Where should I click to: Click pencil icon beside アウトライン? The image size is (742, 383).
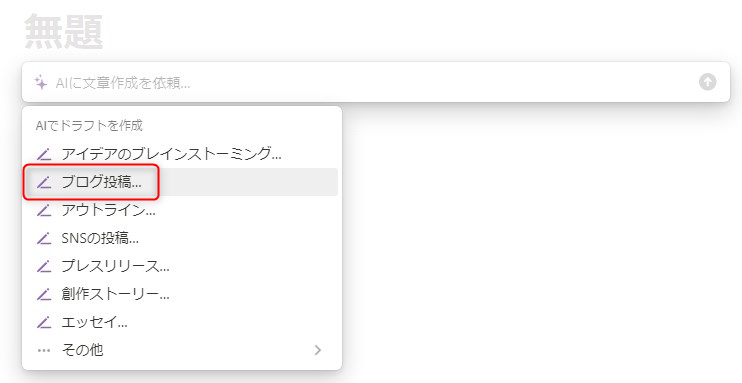[44, 210]
